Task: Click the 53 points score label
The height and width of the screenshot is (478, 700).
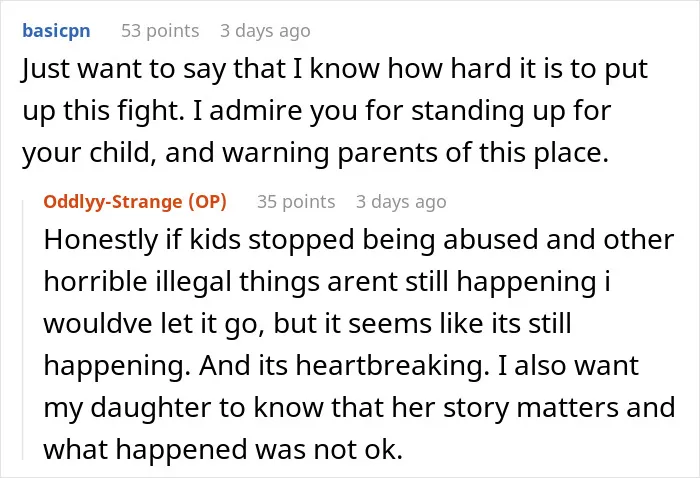Action: click(160, 31)
